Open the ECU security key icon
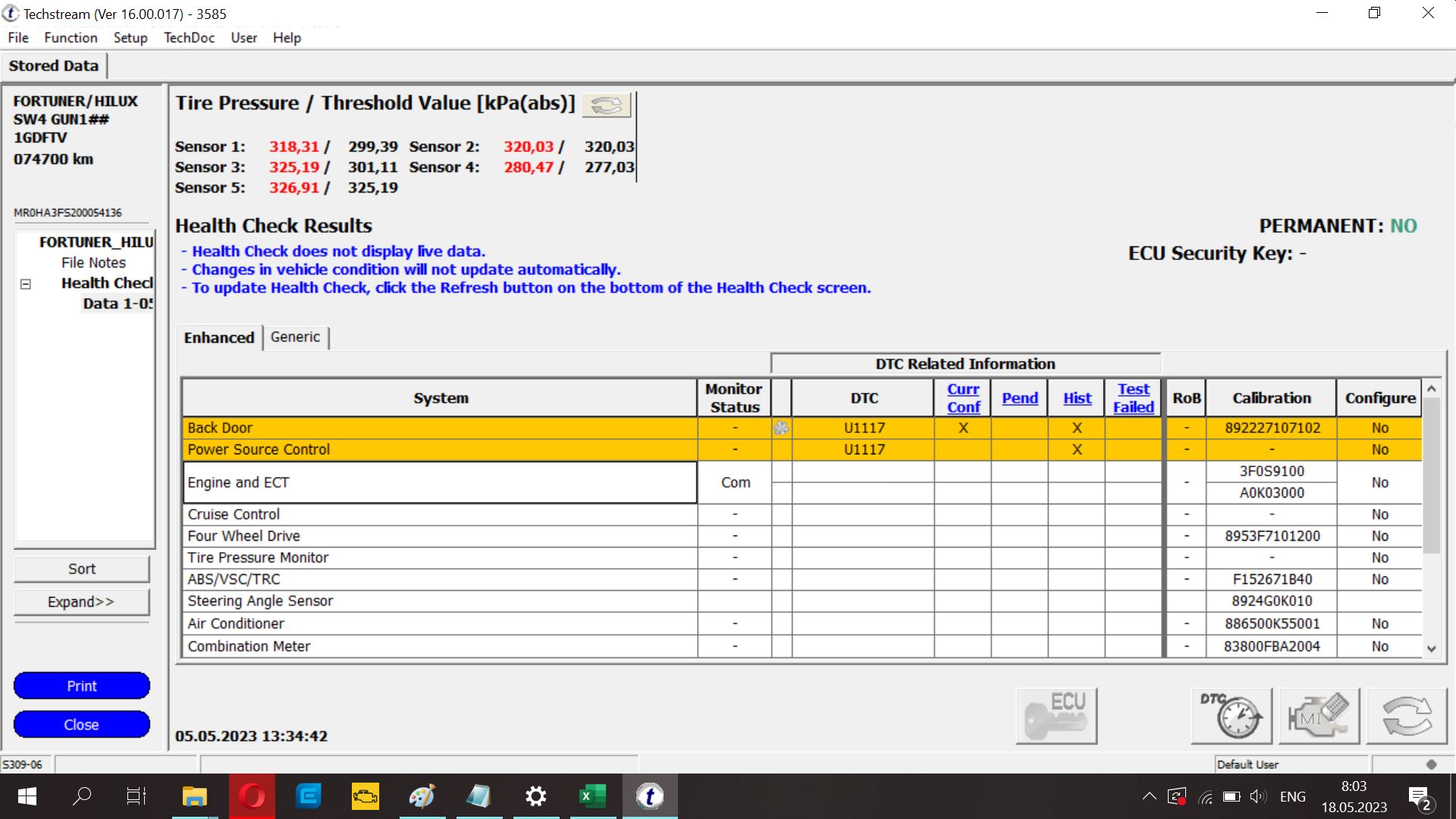 coord(1056,715)
